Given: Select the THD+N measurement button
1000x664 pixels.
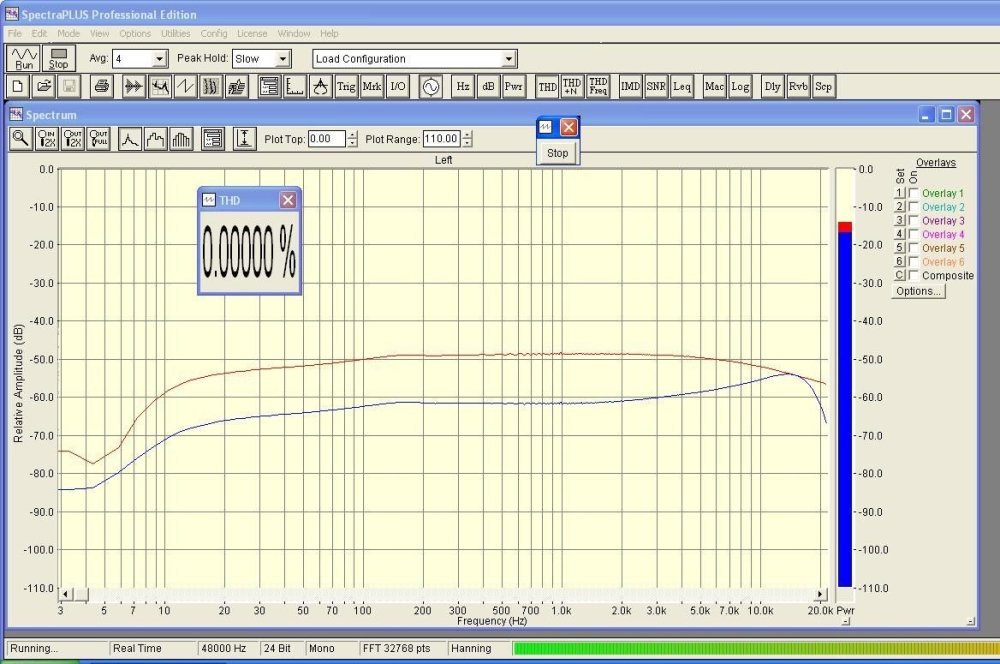Looking at the screenshot, I should coord(572,87).
